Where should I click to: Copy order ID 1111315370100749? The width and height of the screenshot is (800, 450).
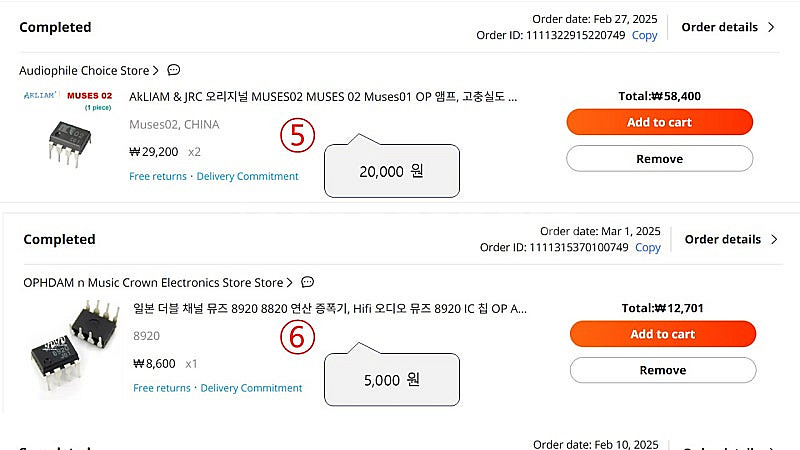[x=648, y=247]
